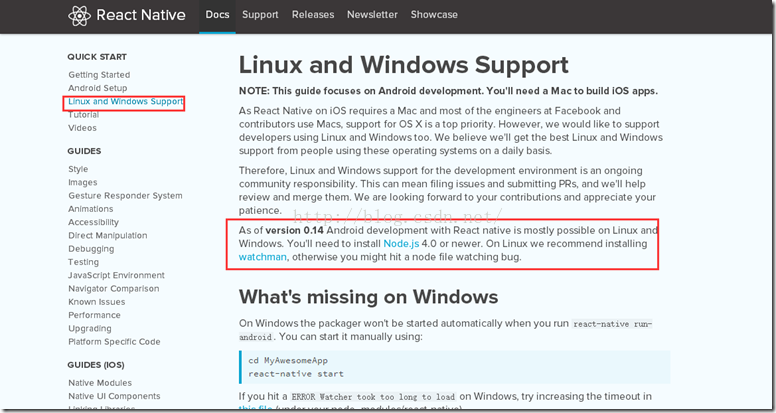
Task: Open the Newsletter nav link
Action: [x=373, y=15]
